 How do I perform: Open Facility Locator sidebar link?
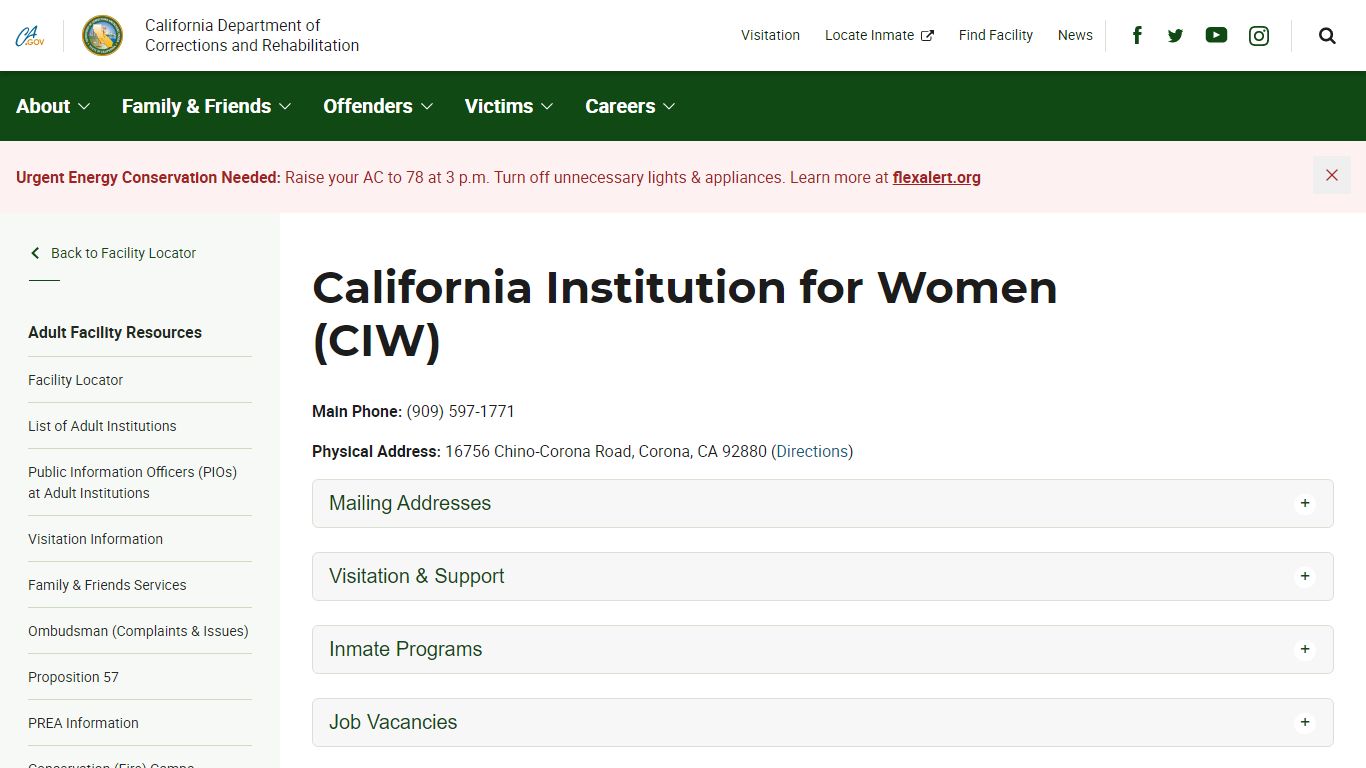tap(76, 380)
